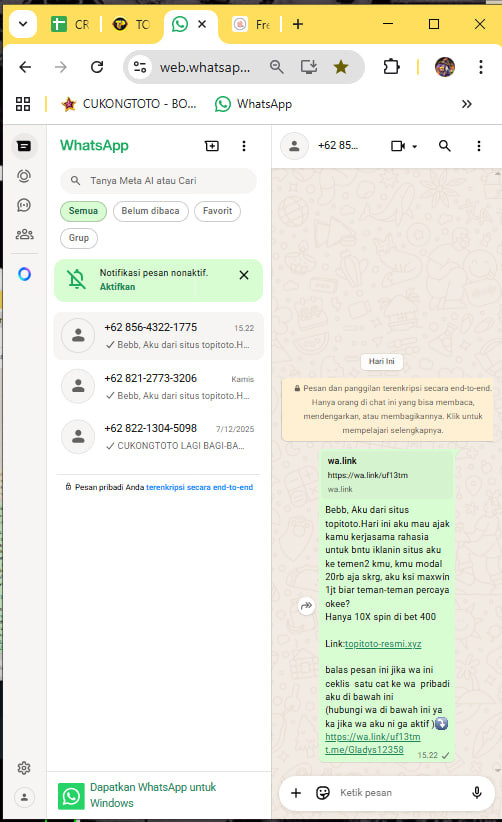Click the Tanya Meta AI atau Cari search field
Image resolution: width=502 pixels, height=822 pixels.
coord(158,181)
